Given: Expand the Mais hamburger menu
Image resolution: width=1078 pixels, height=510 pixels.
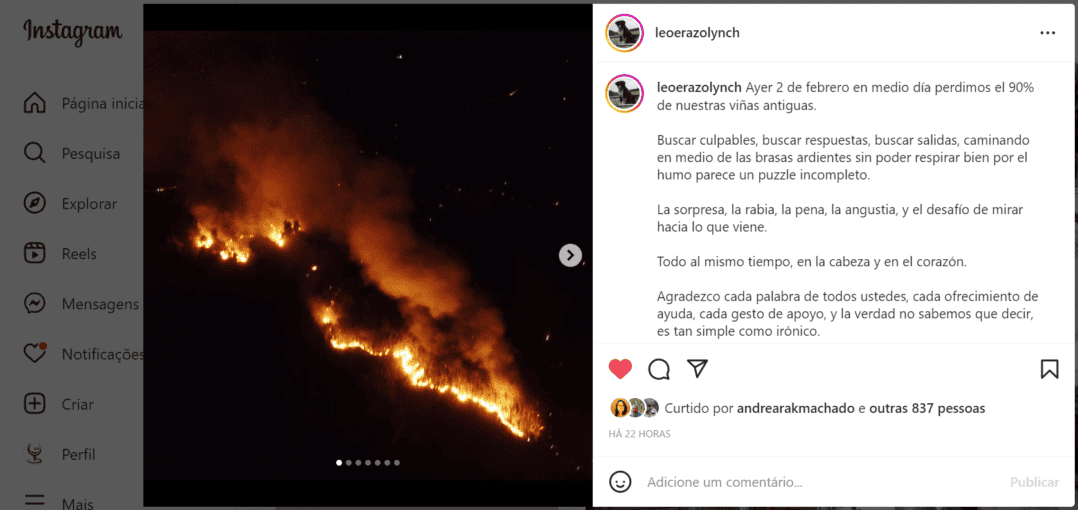Looking at the screenshot, I should [x=34, y=501].
